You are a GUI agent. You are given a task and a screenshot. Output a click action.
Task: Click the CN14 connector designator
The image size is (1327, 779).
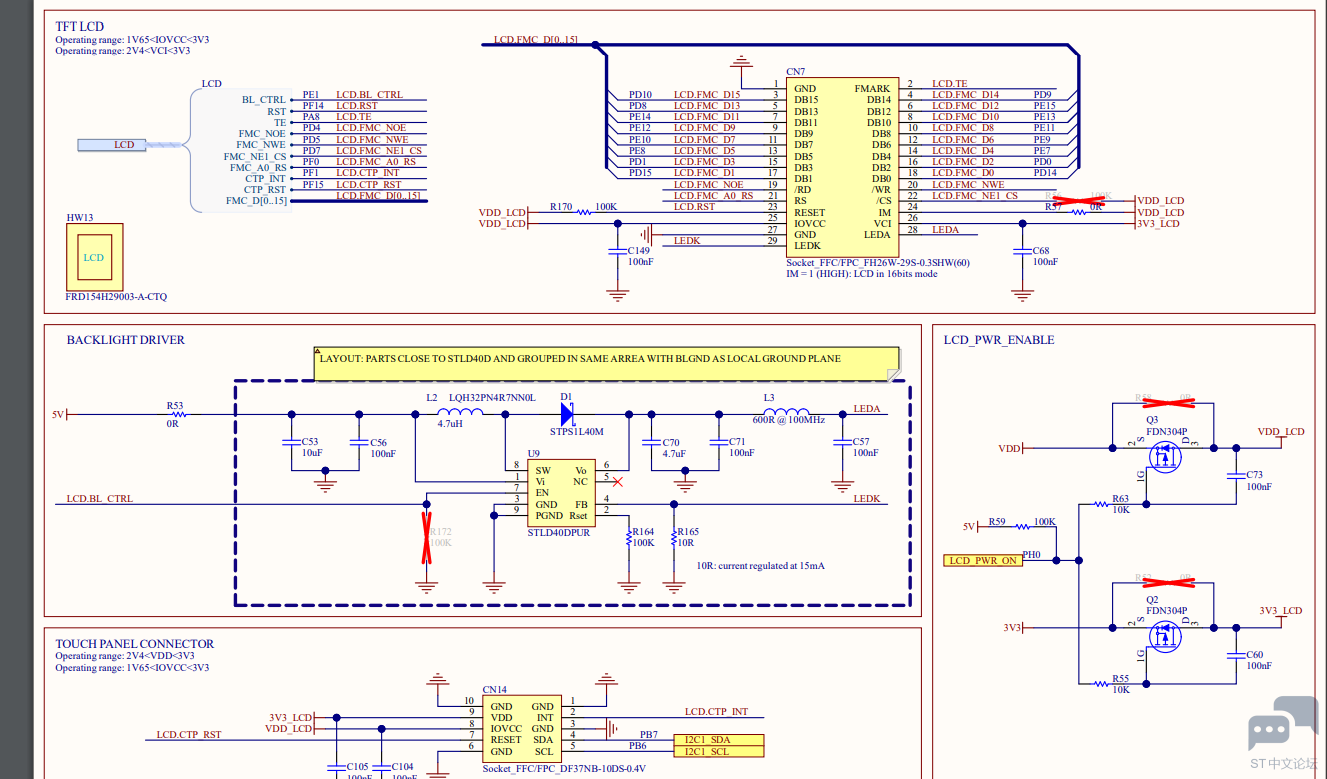(494, 690)
